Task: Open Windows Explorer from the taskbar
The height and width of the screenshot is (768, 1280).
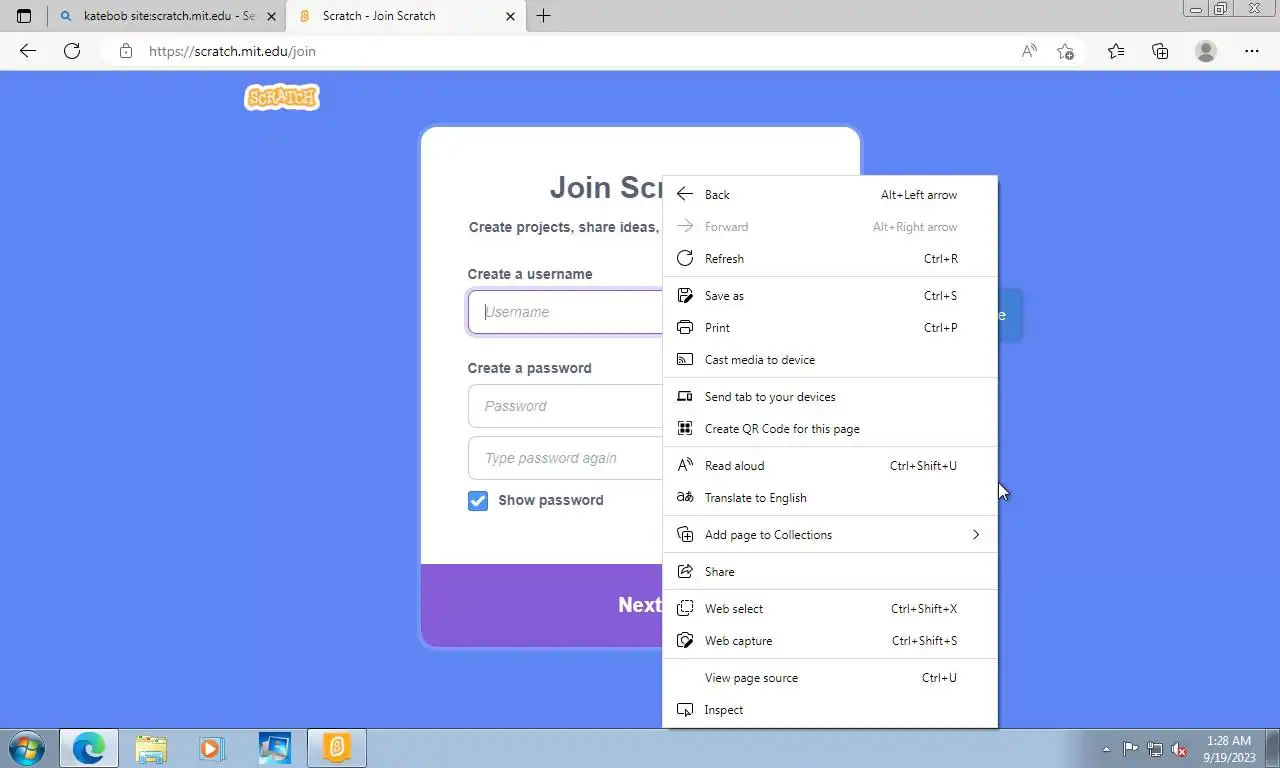Action: 151,748
